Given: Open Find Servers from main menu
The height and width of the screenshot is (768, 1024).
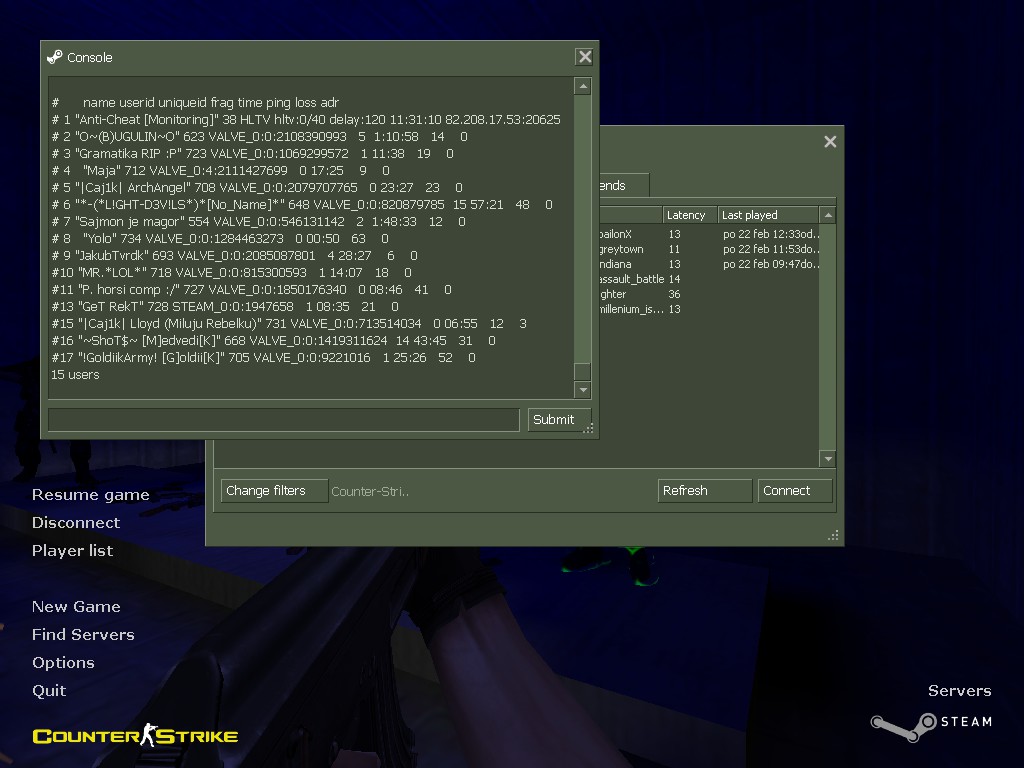Looking at the screenshot, I should (x=84, y=635).
